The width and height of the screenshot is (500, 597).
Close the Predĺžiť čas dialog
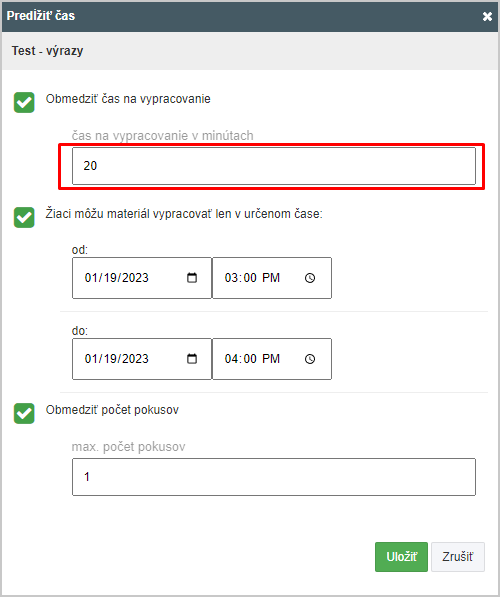tap(487, 16)
